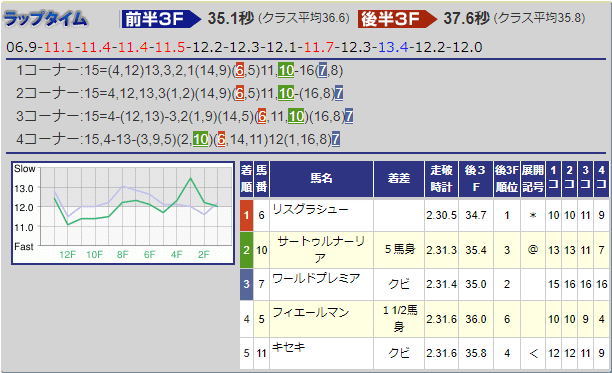Click green 2nd place rank cell
Screen dimensions: 612x373
[246, 250]
